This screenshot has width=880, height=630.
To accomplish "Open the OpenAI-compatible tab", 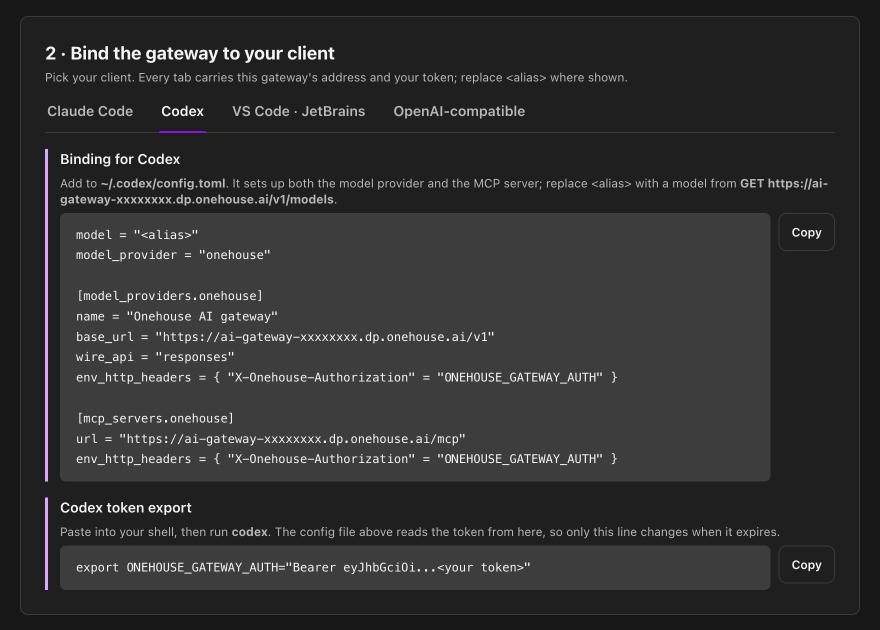I will (459, 111).
